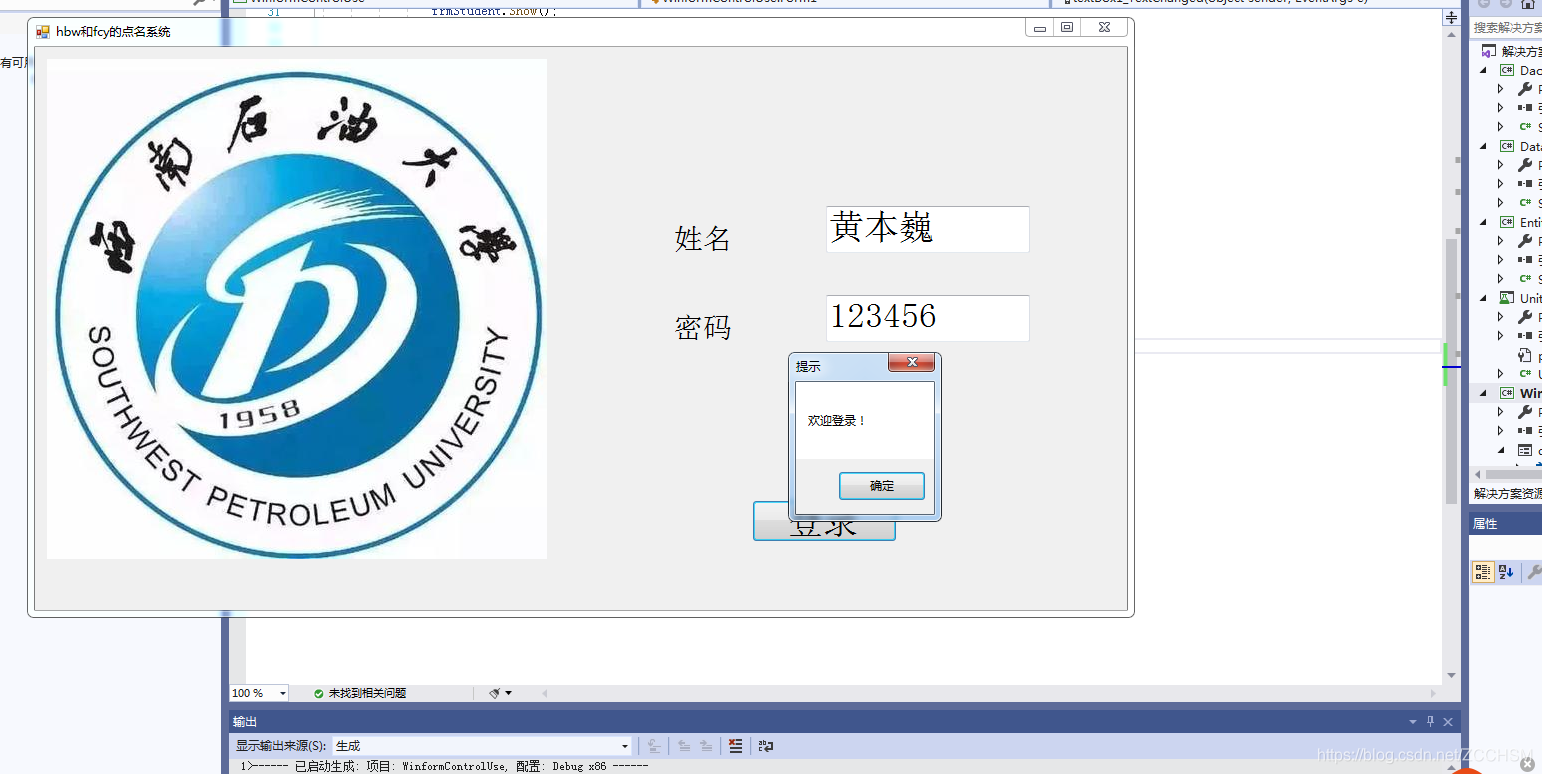Viewport: 1542px width, 774px height.
Task: Toggle word wrap in output panel
Action: (x=766, y=746)
